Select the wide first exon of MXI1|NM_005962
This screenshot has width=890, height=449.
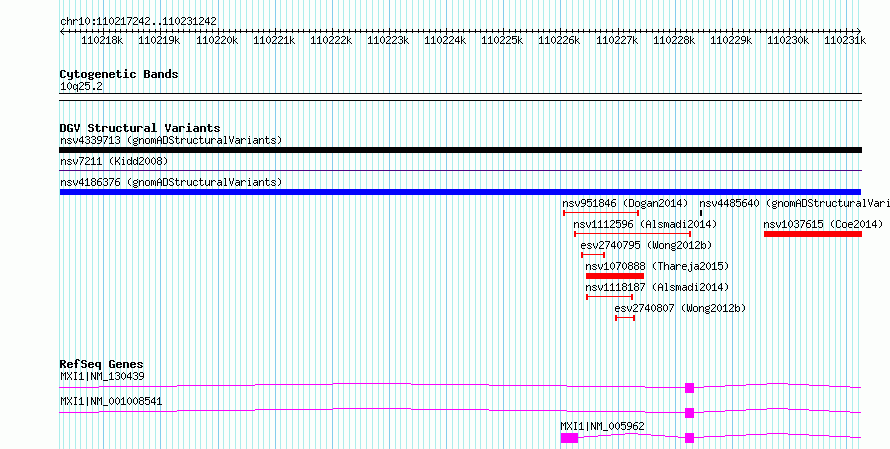point(569,438)
